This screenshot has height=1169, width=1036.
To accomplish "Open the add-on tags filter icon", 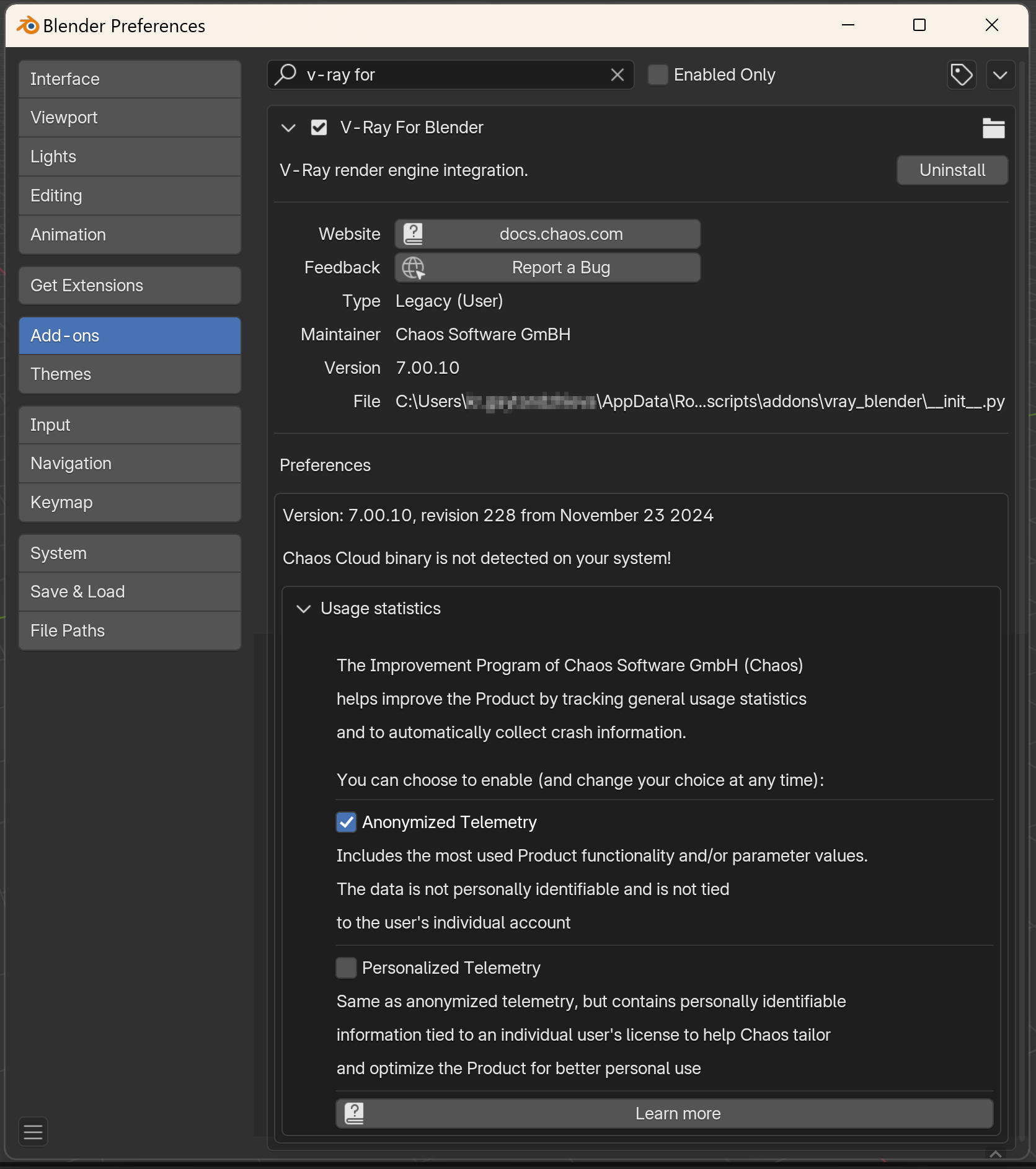I will pos(962,75).
